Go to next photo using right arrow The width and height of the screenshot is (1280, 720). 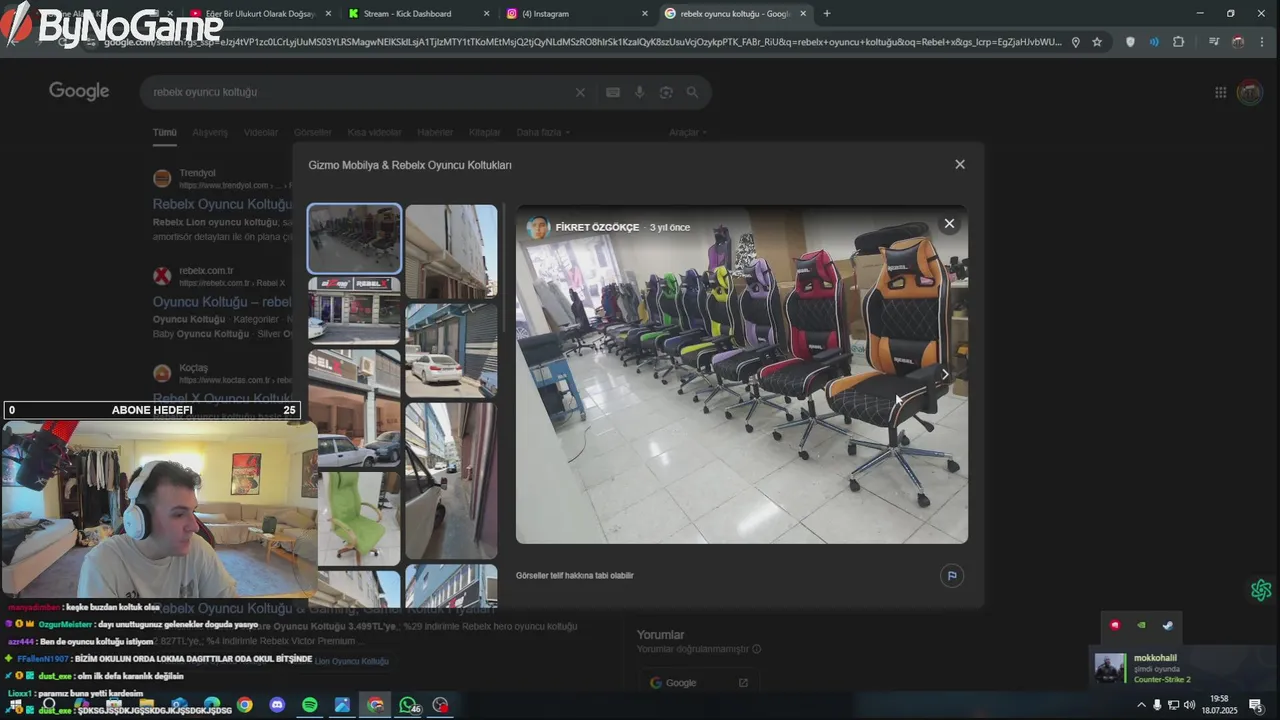945,374
